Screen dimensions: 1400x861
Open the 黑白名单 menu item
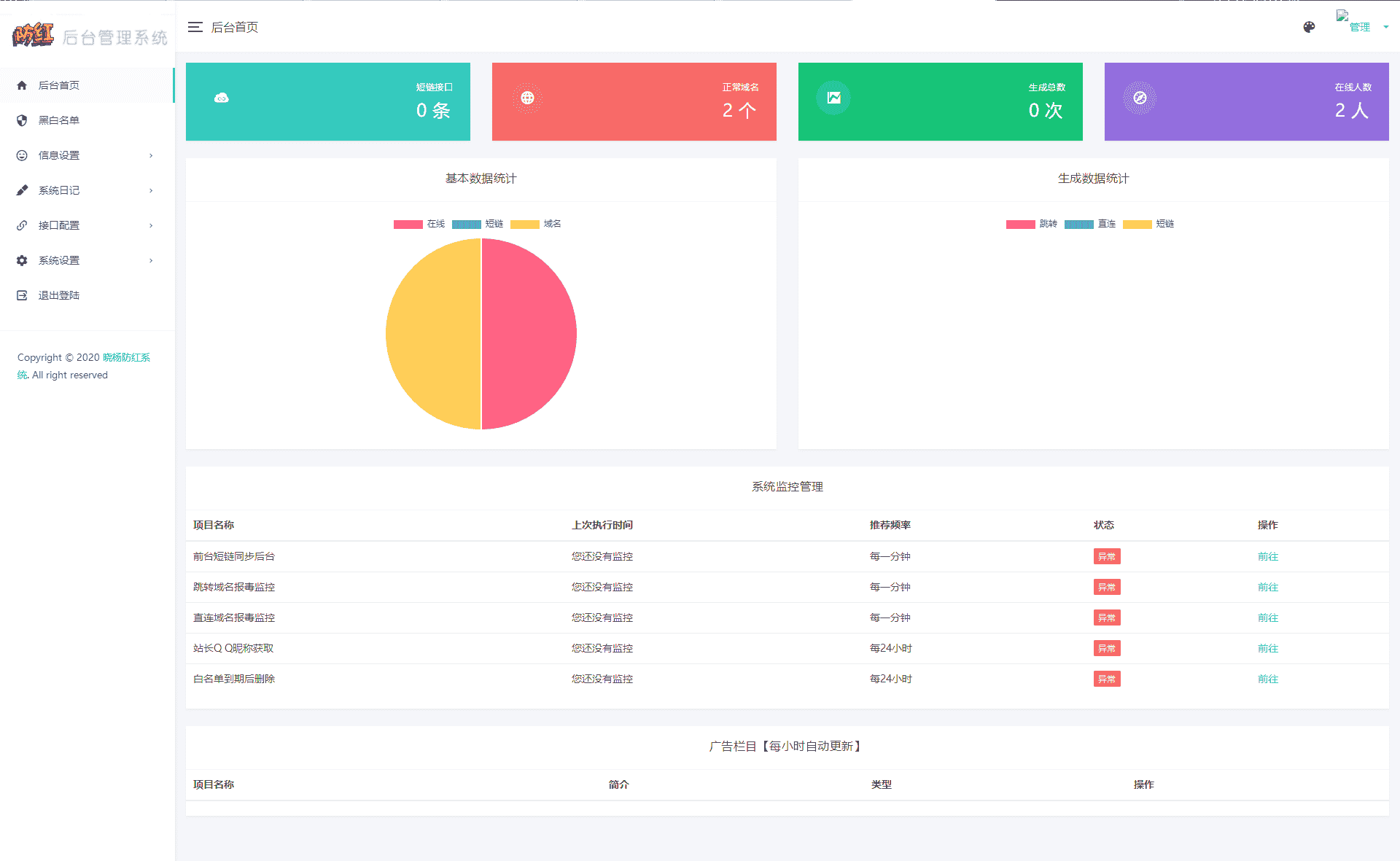(59, 120)
